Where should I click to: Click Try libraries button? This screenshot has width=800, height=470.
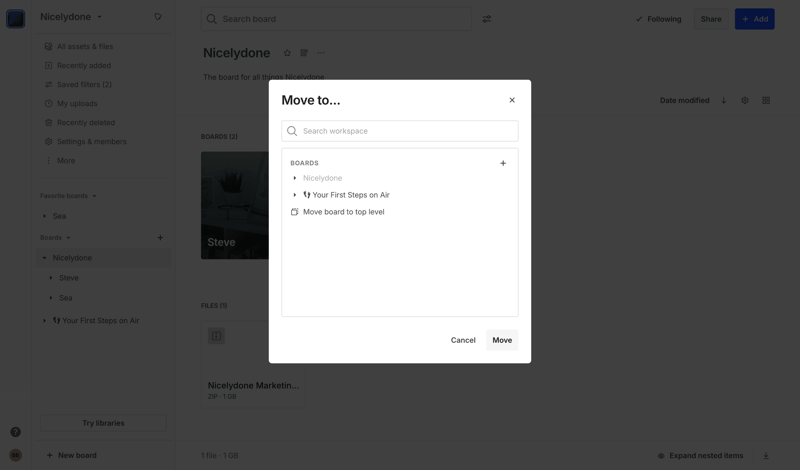point(103,423)
